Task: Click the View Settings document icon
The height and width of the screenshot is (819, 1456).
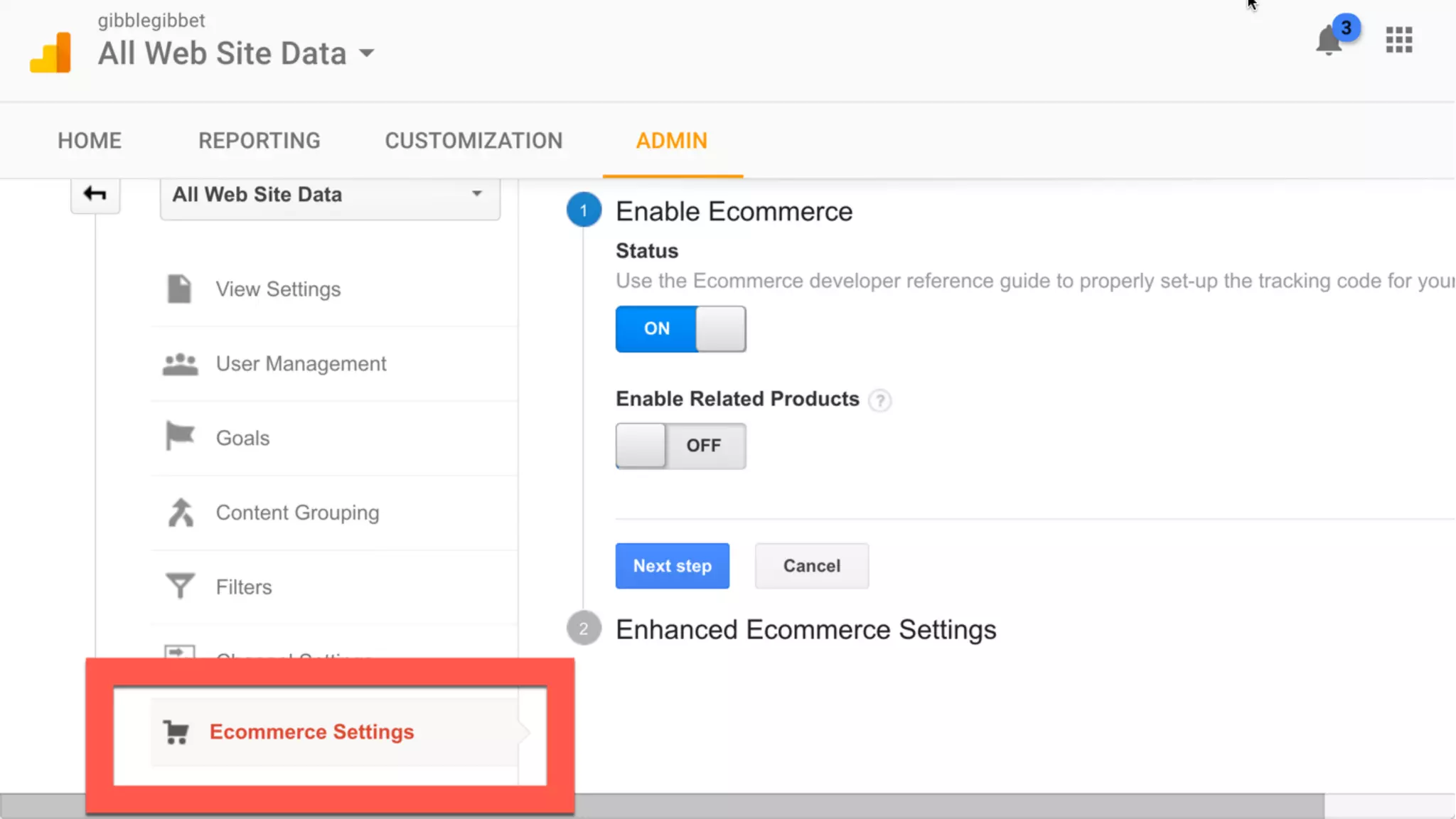Action: 179,289
